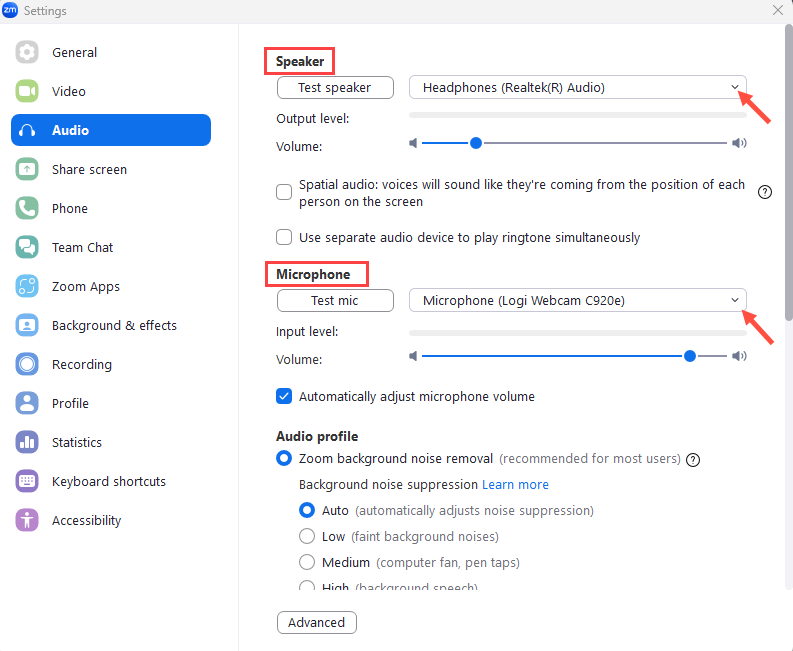Click the microphone volume loud icon
793x651 pixels.
pos(739,356)
